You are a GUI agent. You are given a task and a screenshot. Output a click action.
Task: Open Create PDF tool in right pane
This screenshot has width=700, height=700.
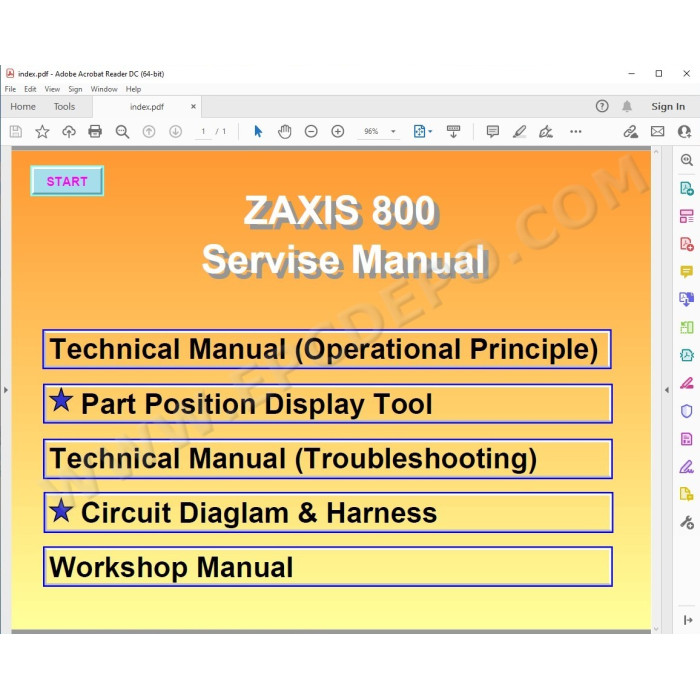point(687,244)
